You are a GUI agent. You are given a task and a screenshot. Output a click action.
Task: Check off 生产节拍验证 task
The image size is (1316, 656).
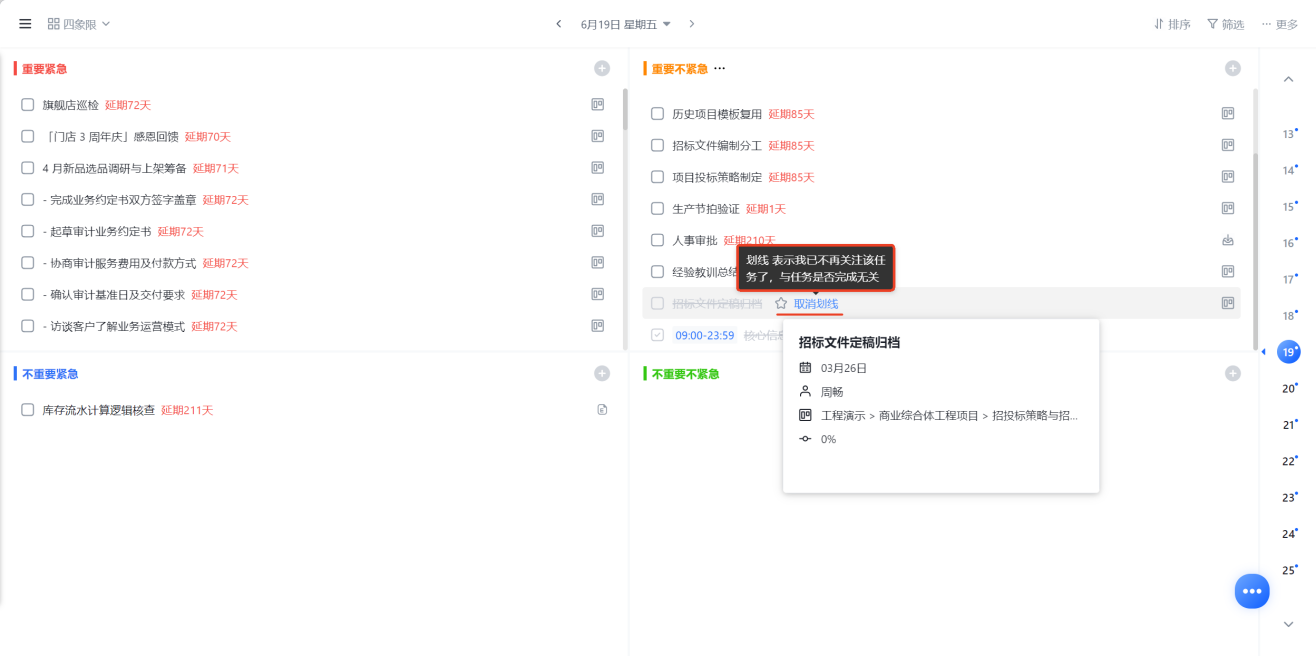(x=657, y=208)
